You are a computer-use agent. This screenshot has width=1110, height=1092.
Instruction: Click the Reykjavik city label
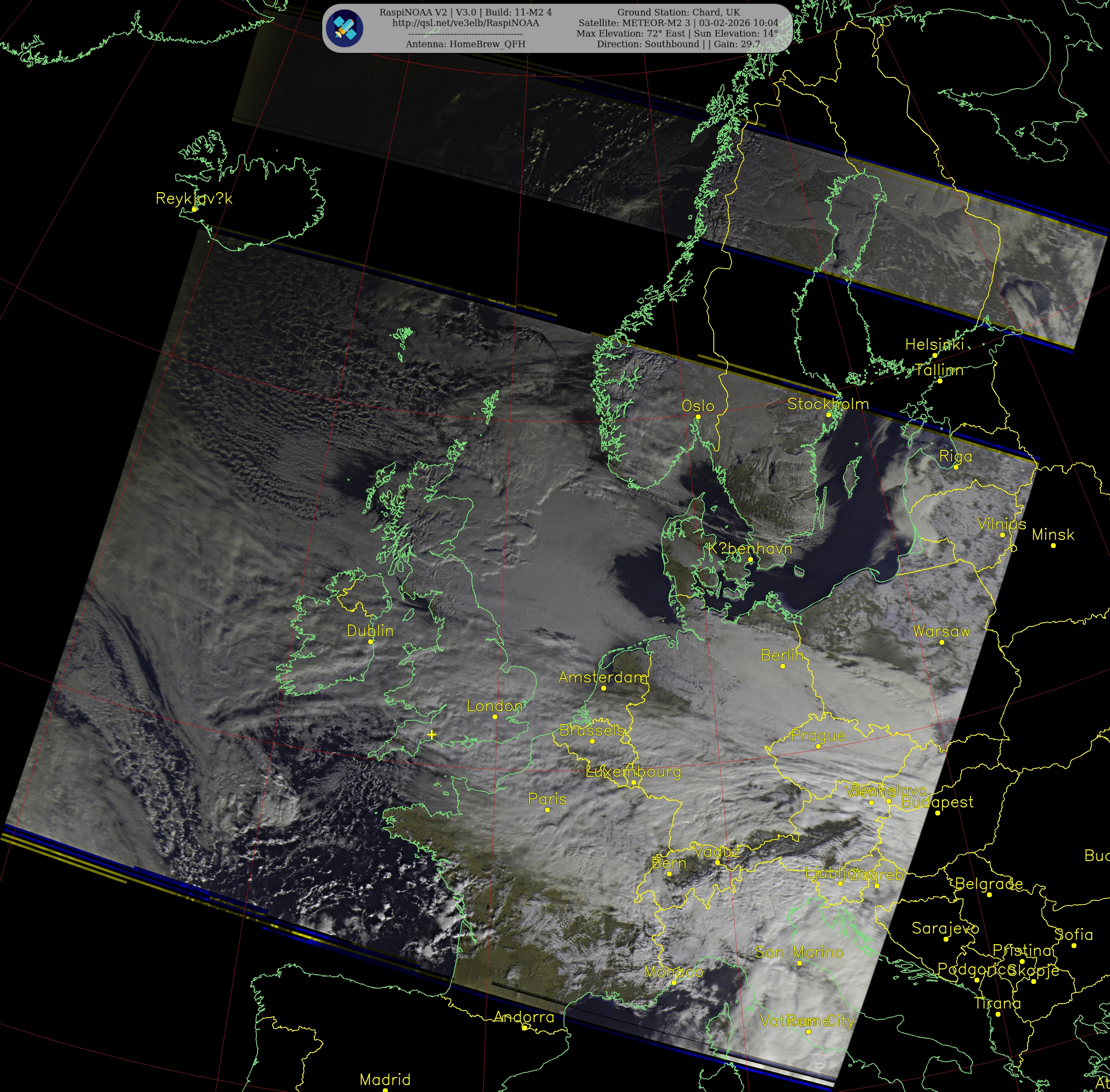click(x=194, y=198)
